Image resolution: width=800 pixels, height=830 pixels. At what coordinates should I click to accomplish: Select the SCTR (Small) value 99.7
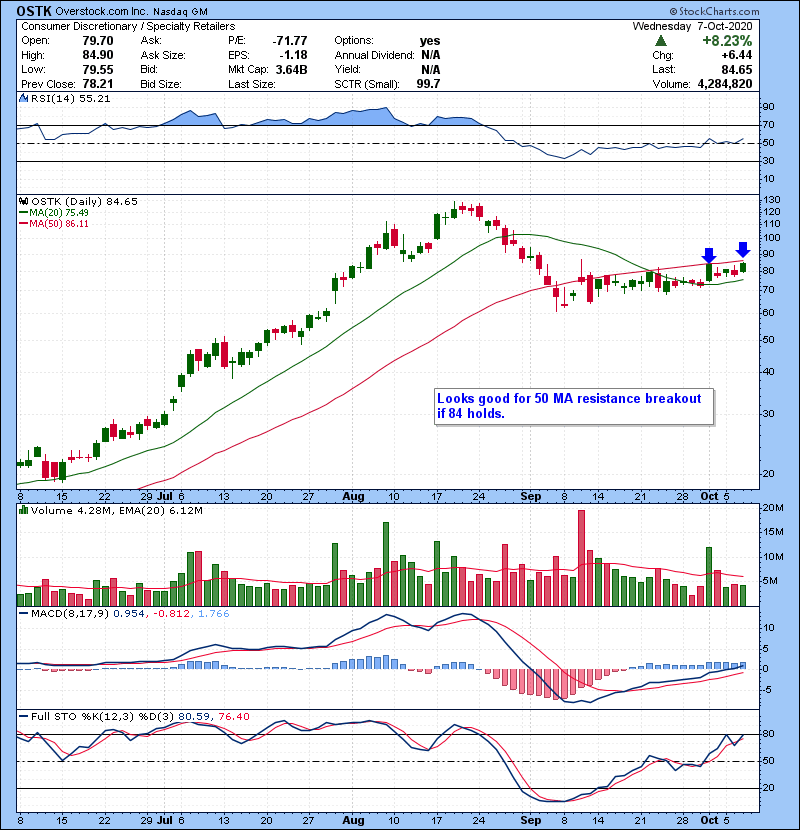point(428,84)
